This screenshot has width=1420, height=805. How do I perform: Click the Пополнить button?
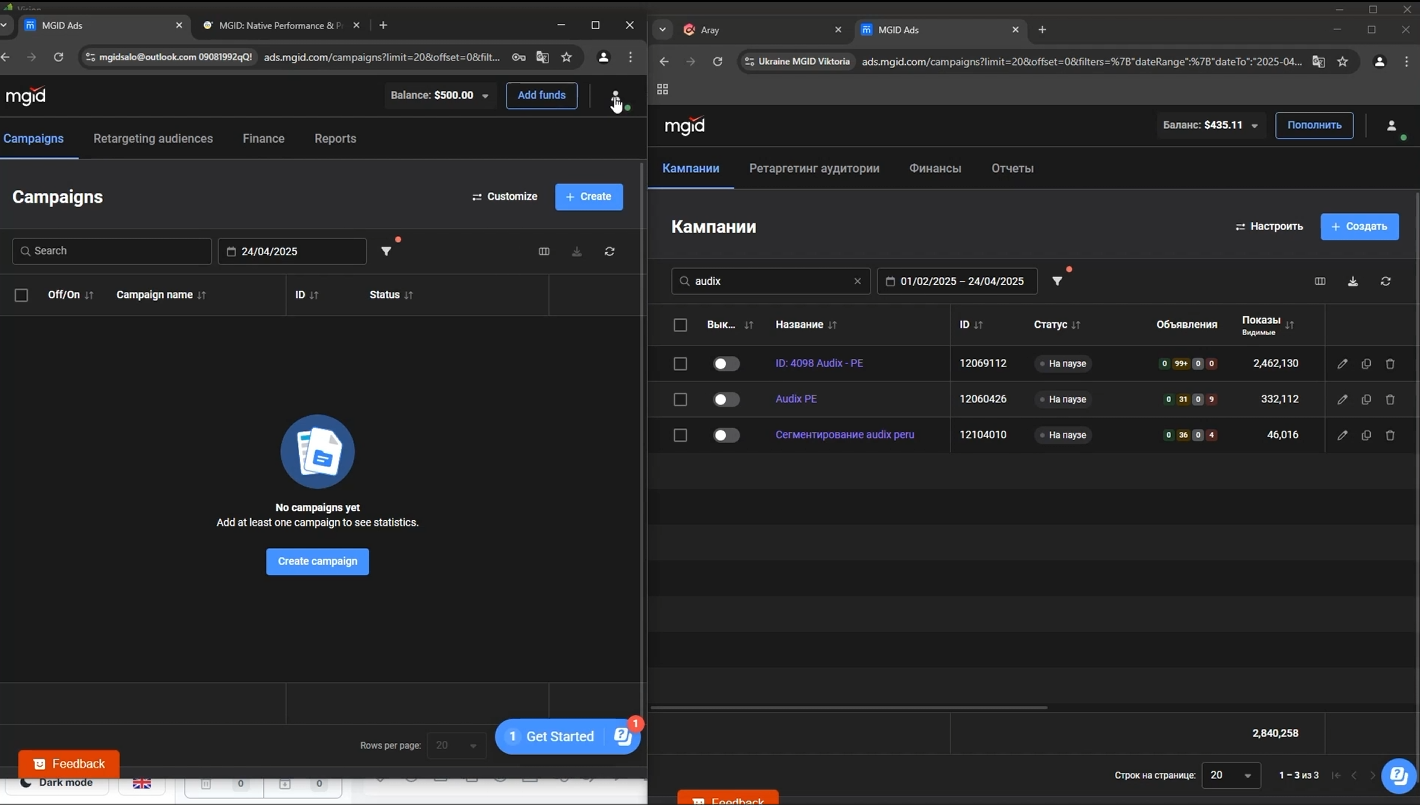tap(1314, 125)
